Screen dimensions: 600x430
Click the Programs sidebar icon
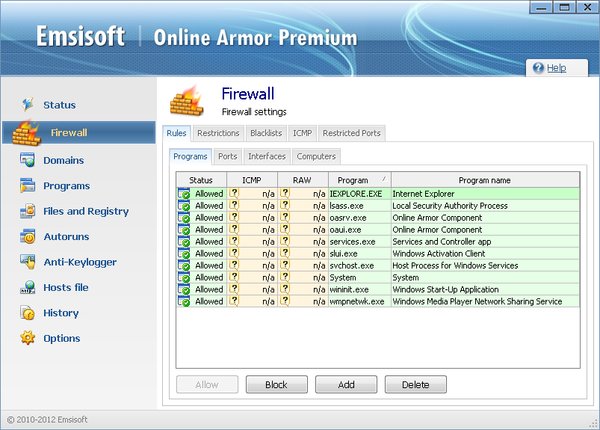[28, 186]
